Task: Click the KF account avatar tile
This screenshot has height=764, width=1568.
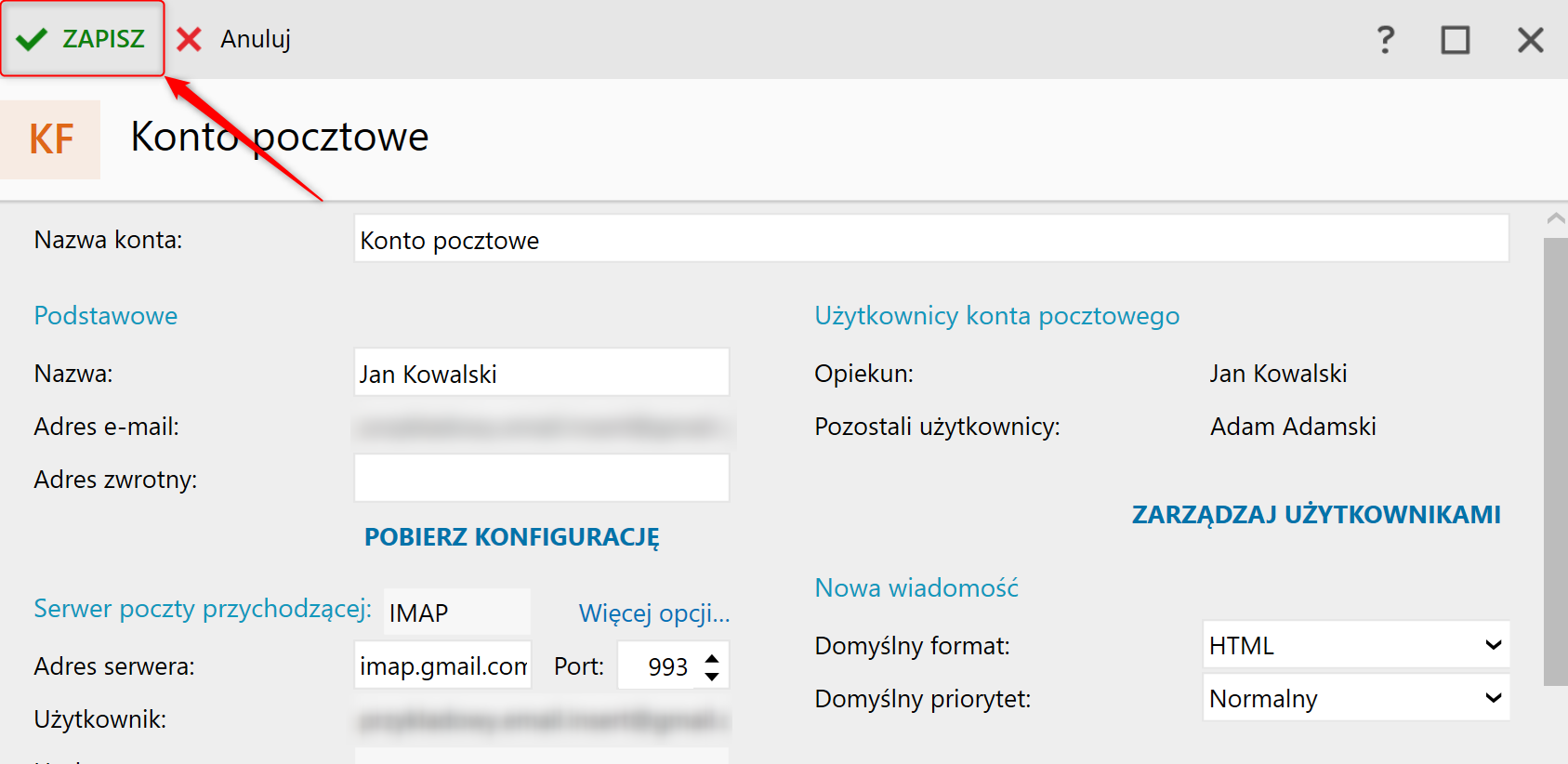Action: tap(51, 139)
